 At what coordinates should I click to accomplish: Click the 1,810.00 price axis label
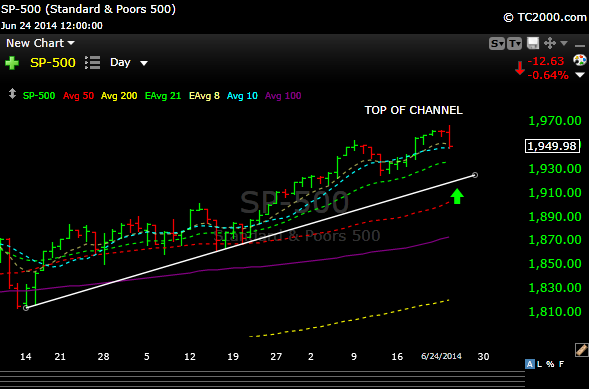[x=555, y=312]
